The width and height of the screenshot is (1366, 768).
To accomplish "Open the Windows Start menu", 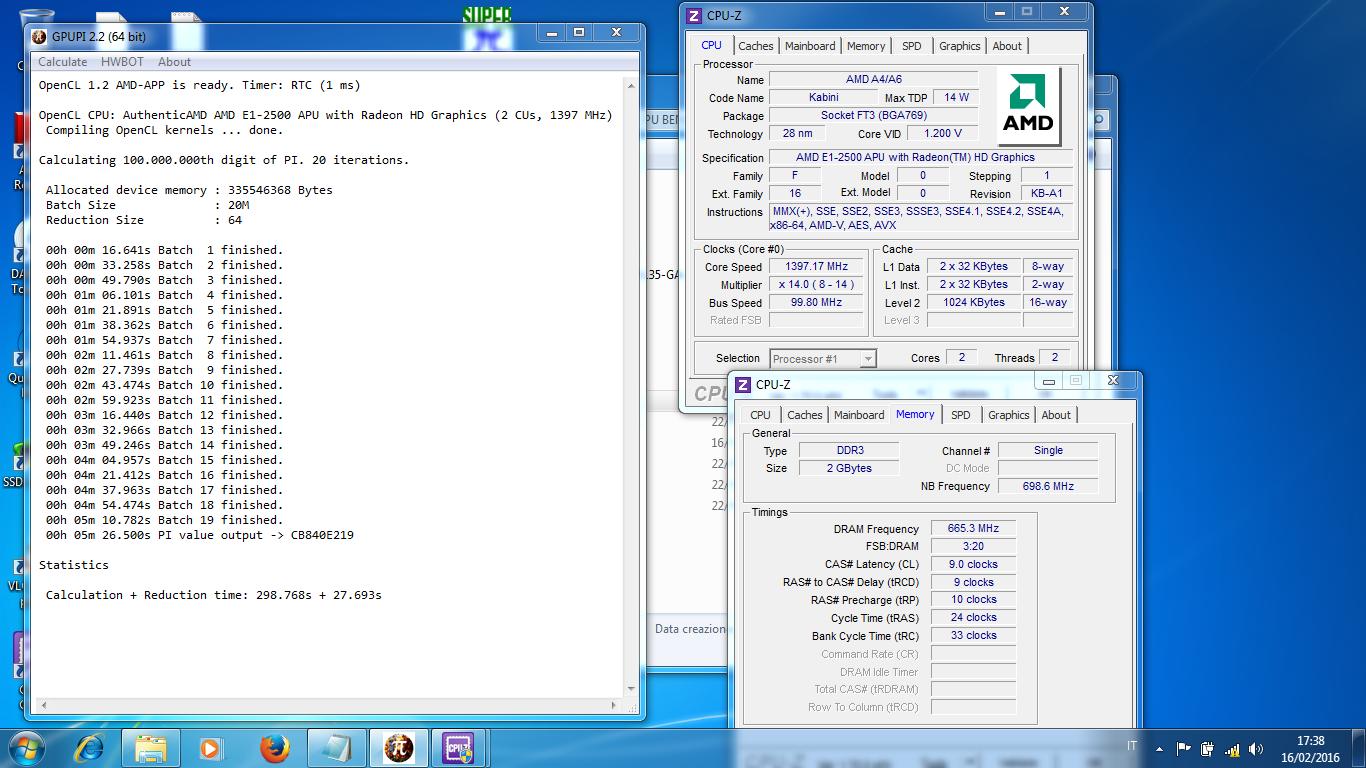I will point(27,748).
